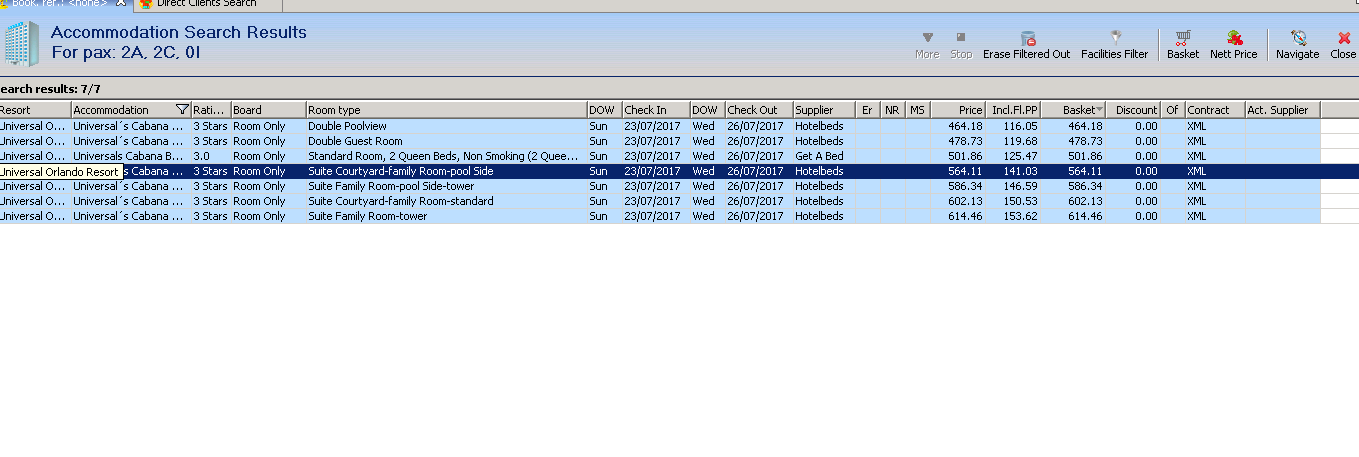Sort by the Price column header
Viewport: 1359px width, 457px height.
(x=958, y=110)
